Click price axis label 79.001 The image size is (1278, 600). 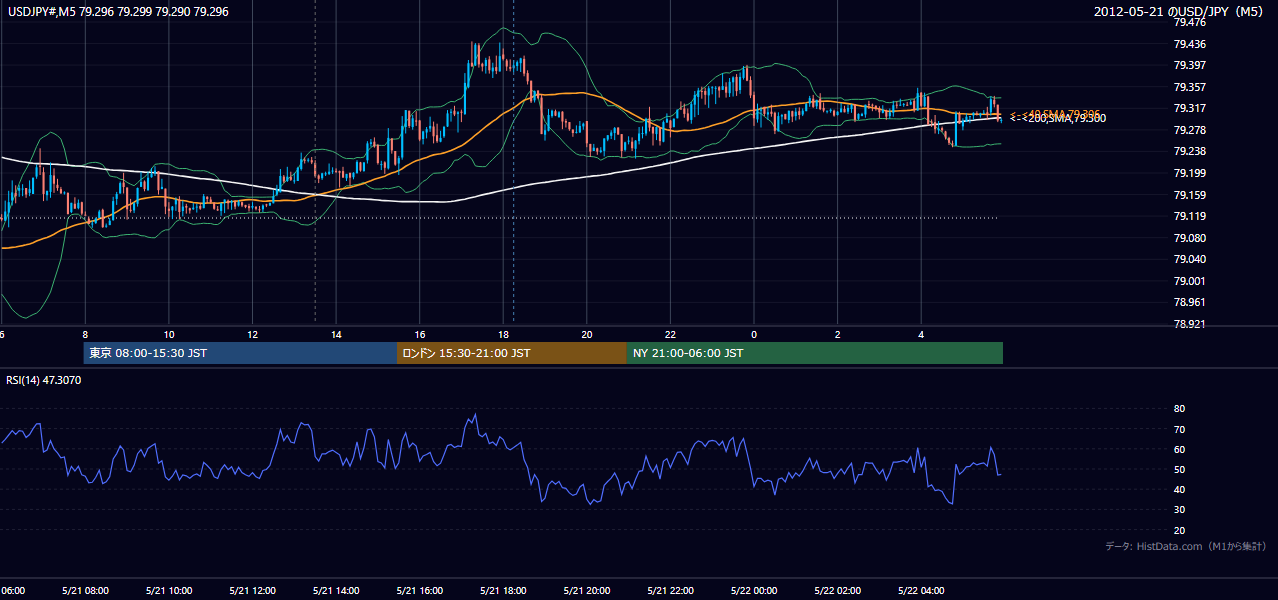1189,281
